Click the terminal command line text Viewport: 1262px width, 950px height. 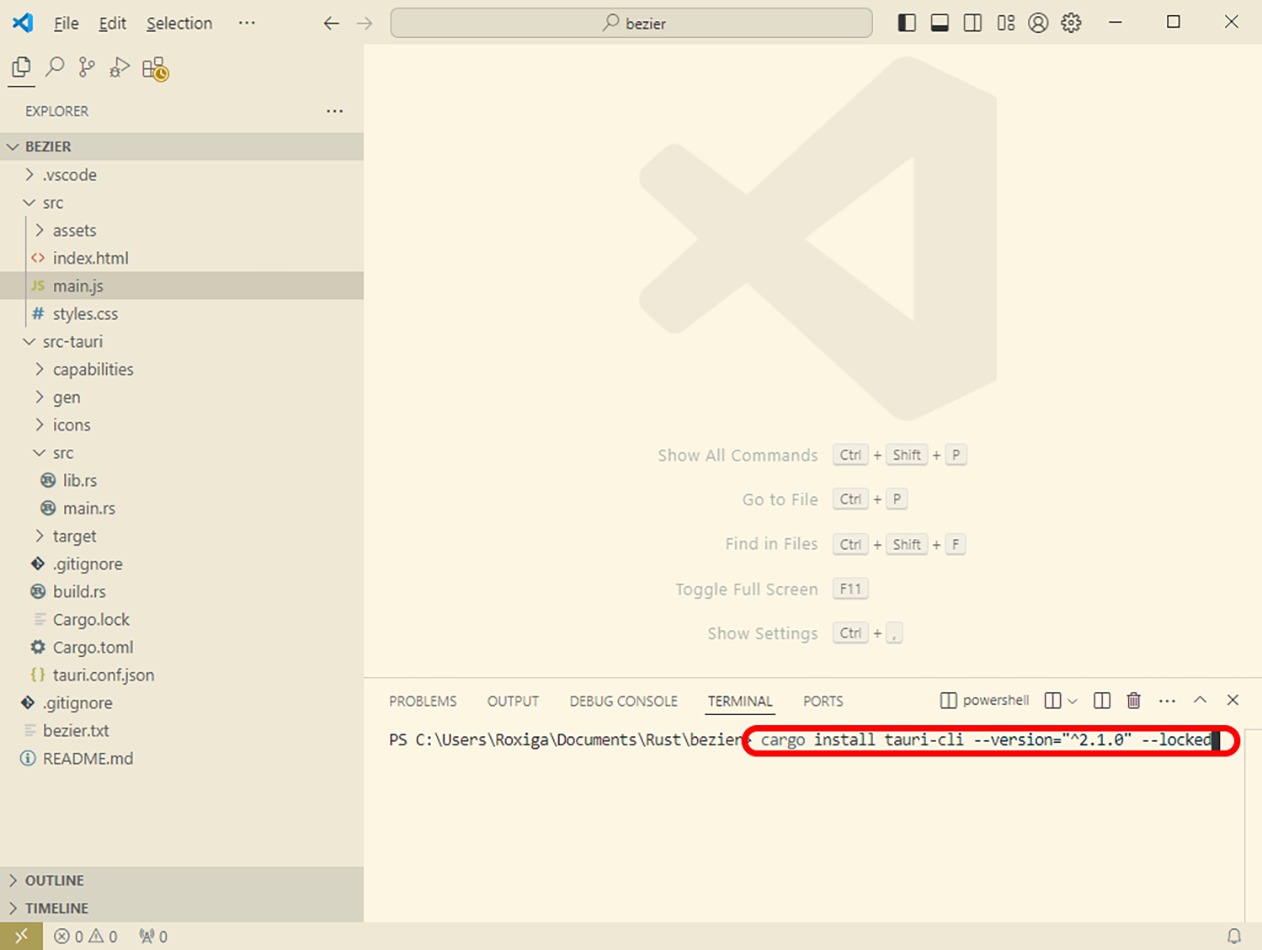[986, 740]
